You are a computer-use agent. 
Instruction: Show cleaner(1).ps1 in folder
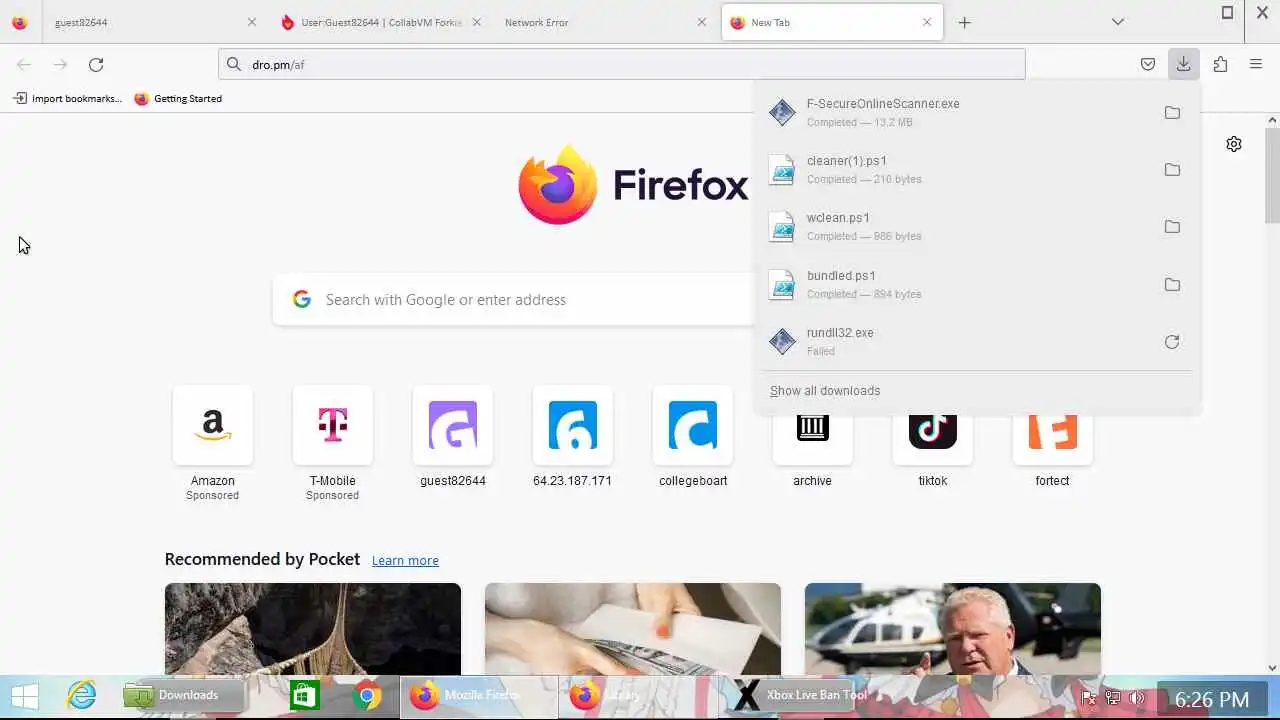(x=1172, y=170)
